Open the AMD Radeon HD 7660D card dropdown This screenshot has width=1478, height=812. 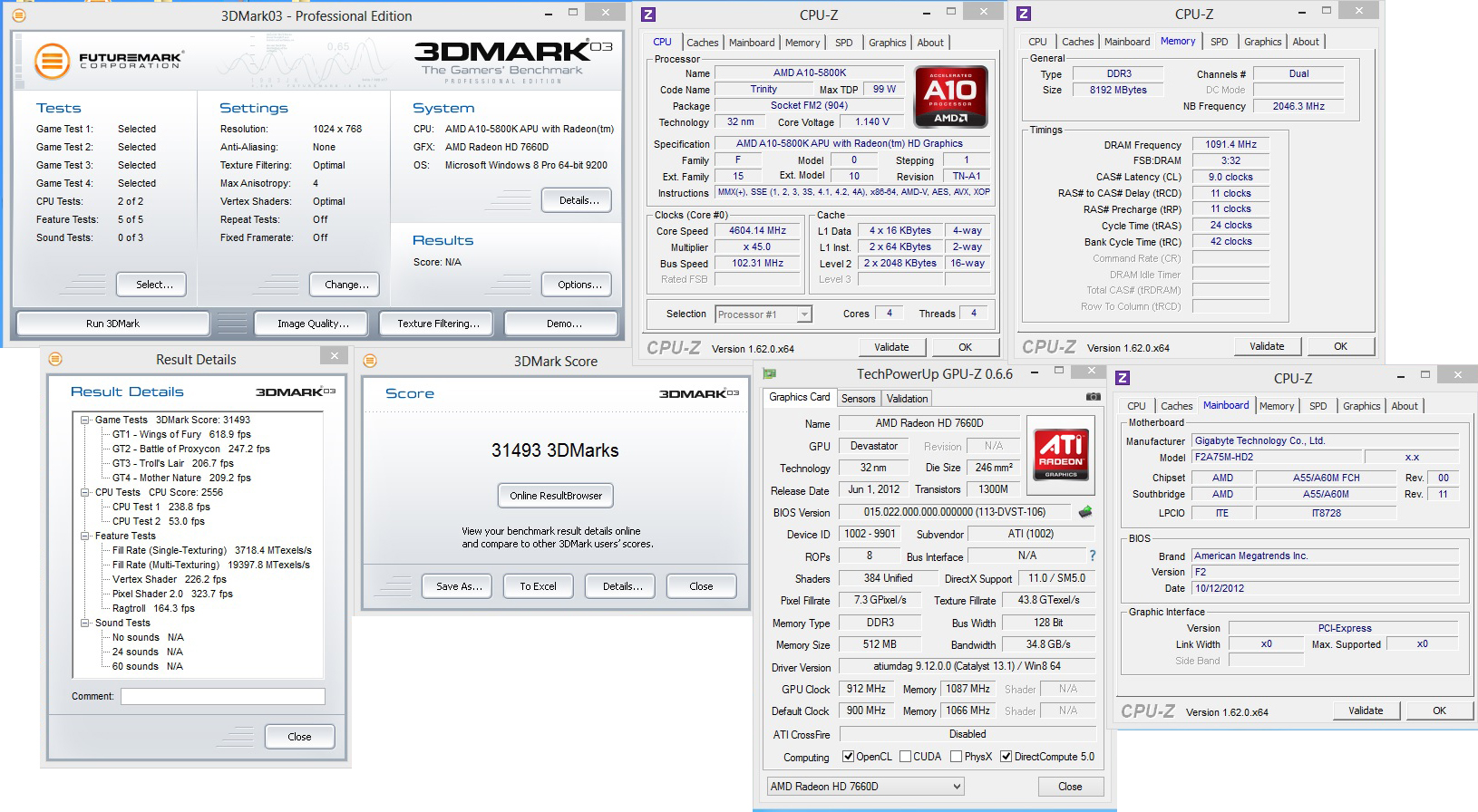[x=865, y=786]
